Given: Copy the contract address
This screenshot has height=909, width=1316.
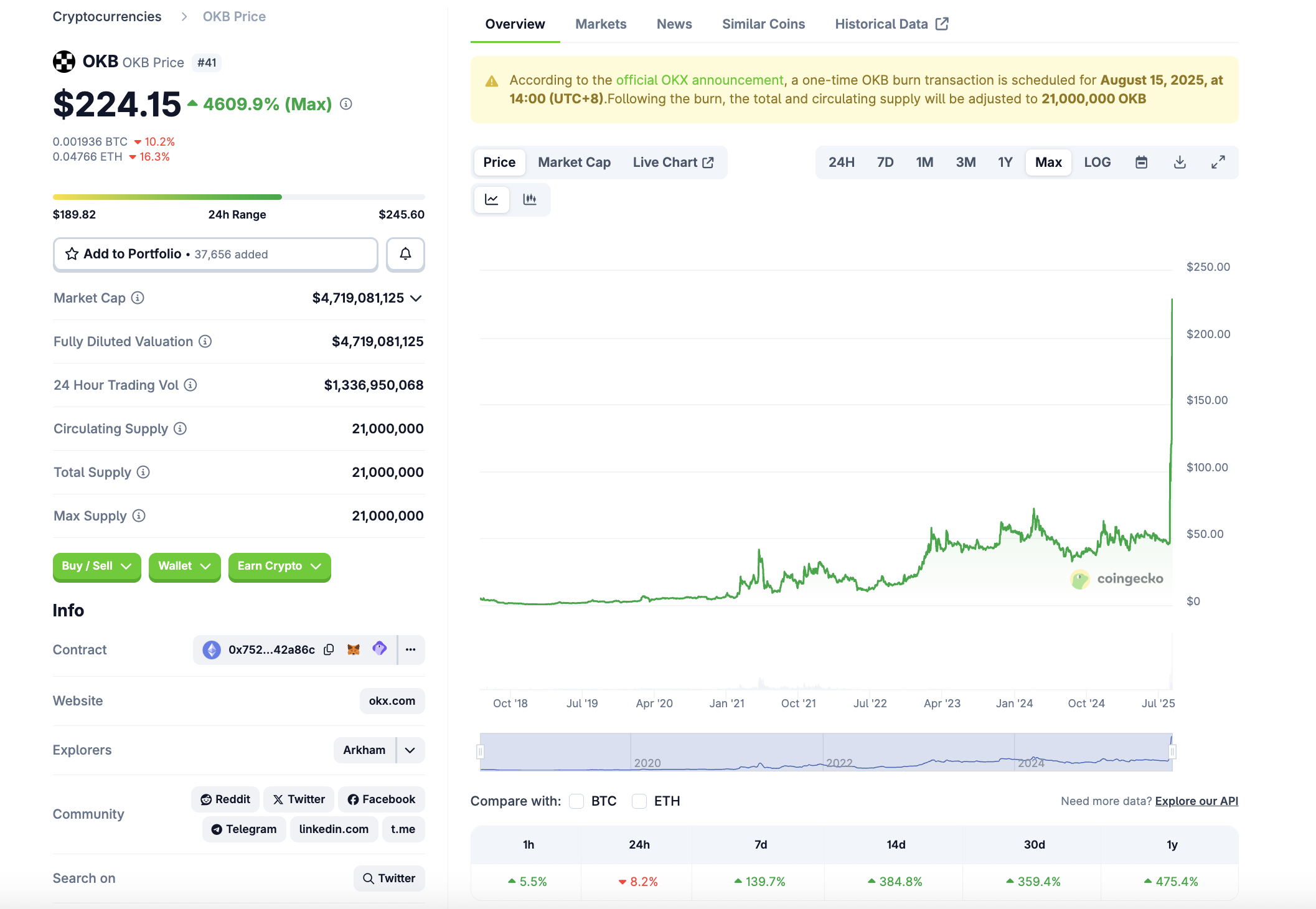Looking at the screenshot, I should tap(329, 649).
